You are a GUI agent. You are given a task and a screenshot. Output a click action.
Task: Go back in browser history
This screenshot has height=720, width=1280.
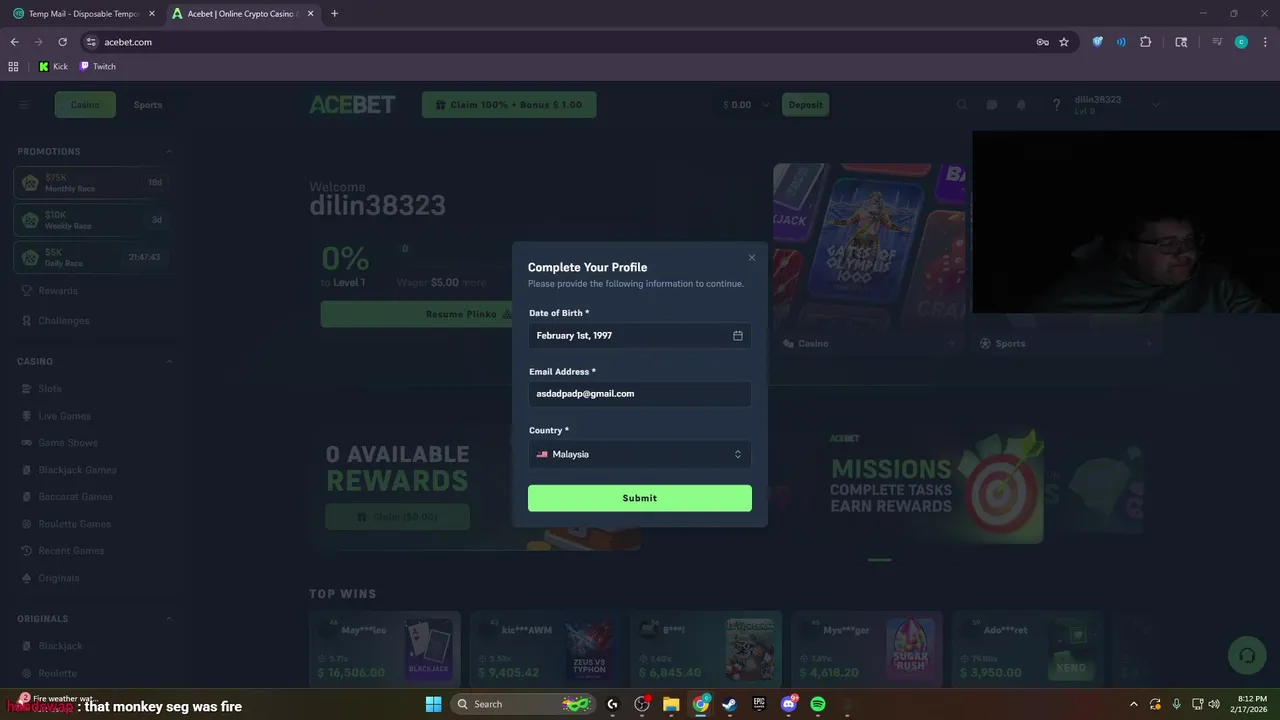[x=14, y=42]
